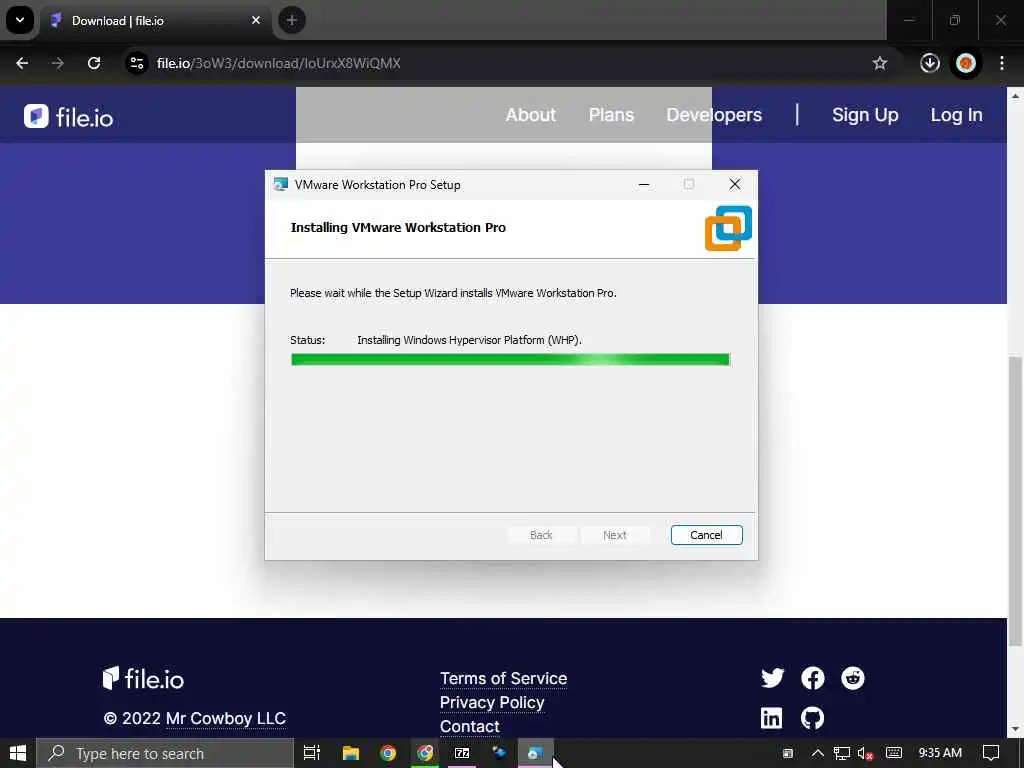Click the scrollbar up arrow

click(x=1015, y=96)
